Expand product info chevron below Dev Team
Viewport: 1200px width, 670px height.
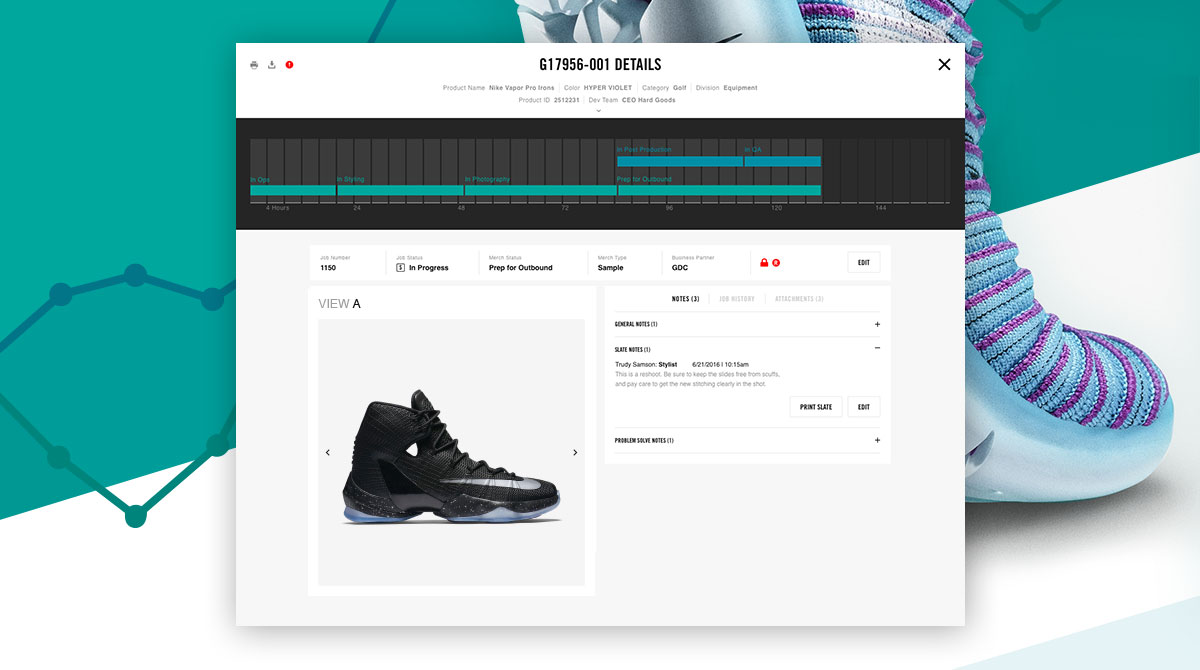pos(599,111)
